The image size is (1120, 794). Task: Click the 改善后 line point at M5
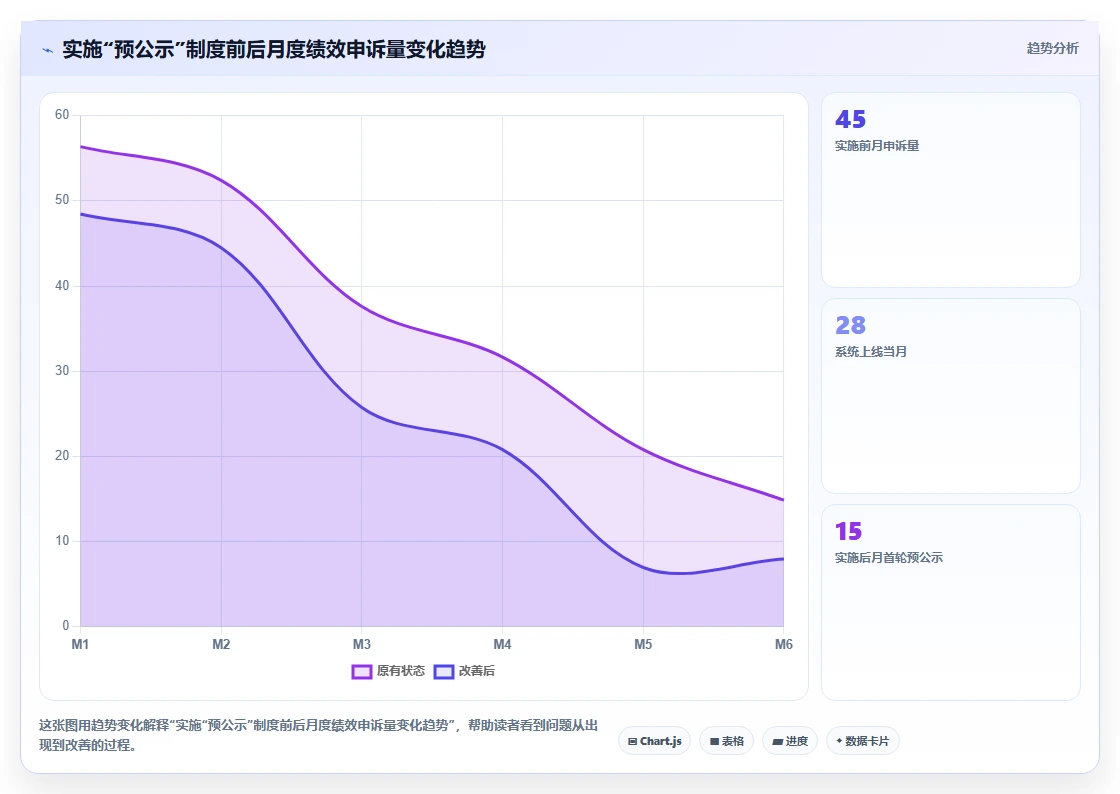tap(643, 568)
